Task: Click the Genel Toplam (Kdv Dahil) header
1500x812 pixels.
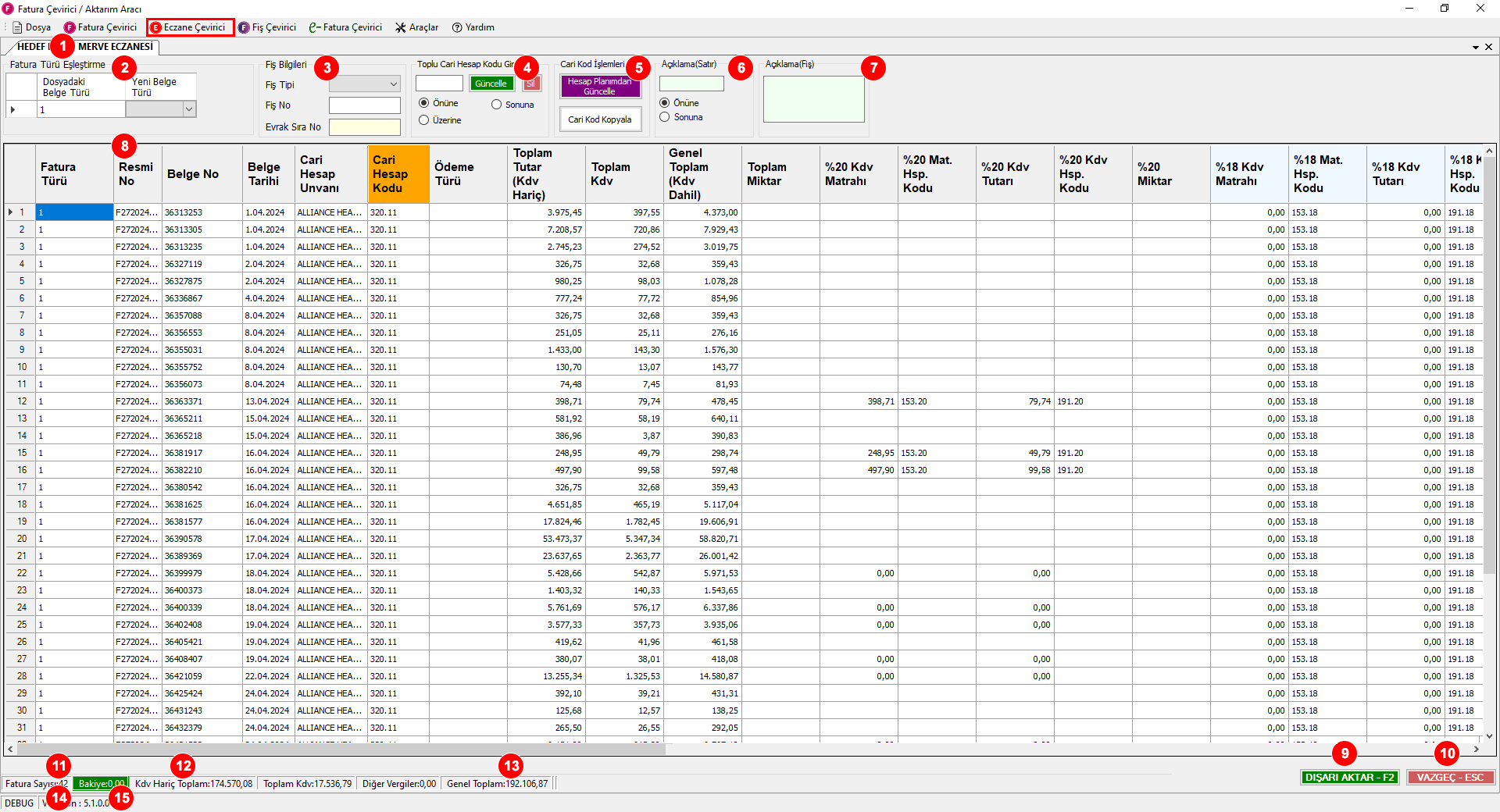Action: point(702,174)
